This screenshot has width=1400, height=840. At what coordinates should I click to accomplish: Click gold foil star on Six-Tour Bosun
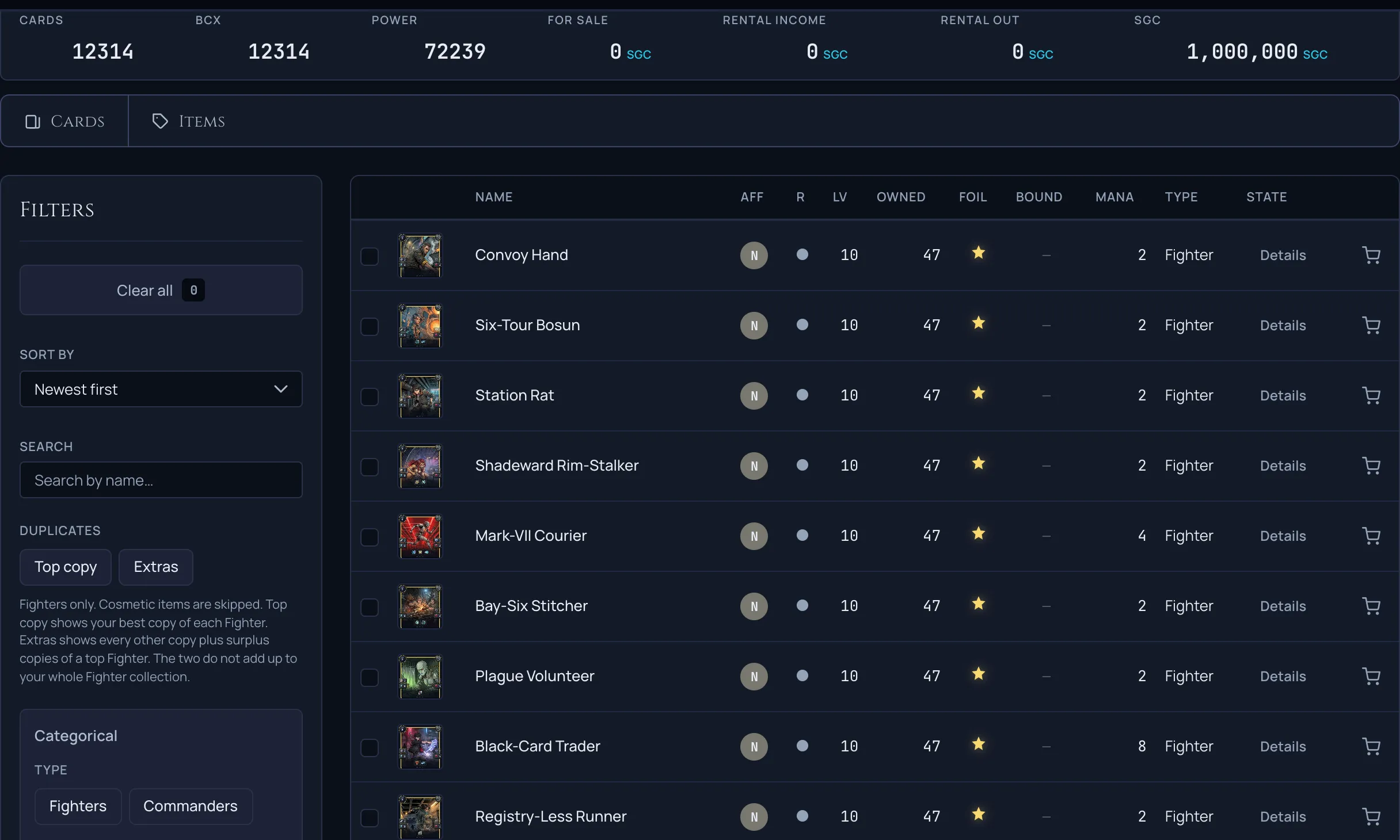(979, 323)
